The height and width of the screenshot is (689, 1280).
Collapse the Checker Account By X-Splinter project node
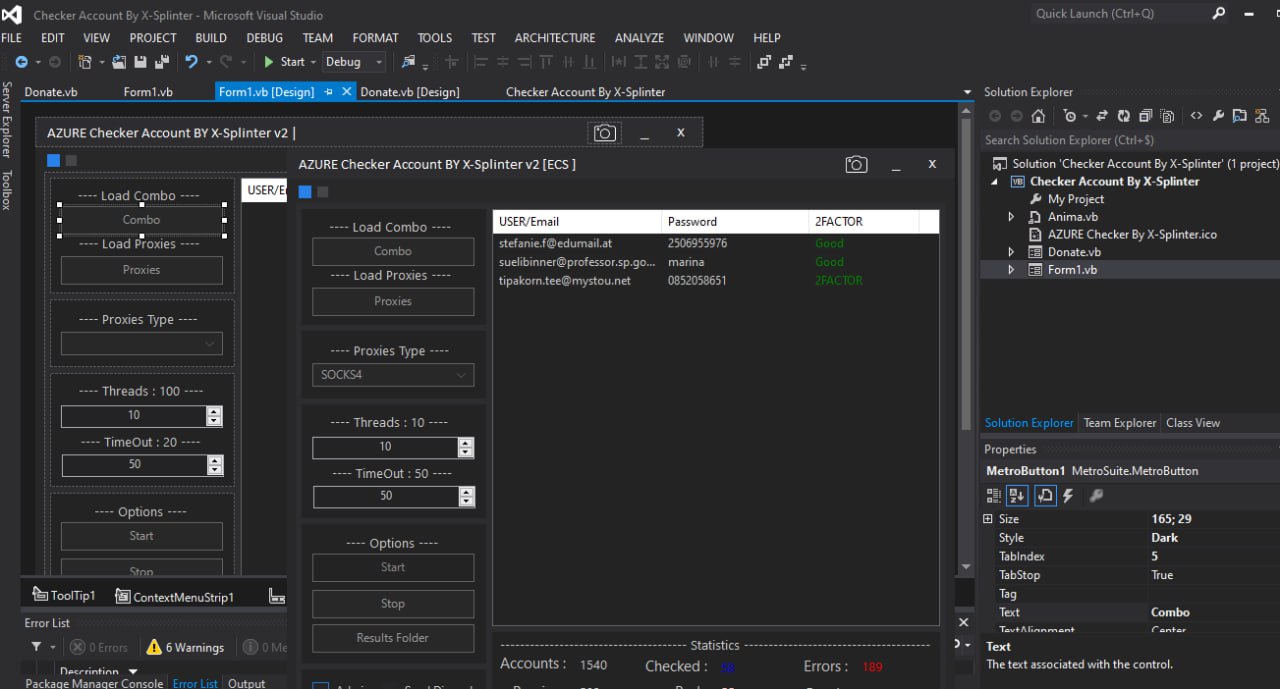(x=994, y=182)
